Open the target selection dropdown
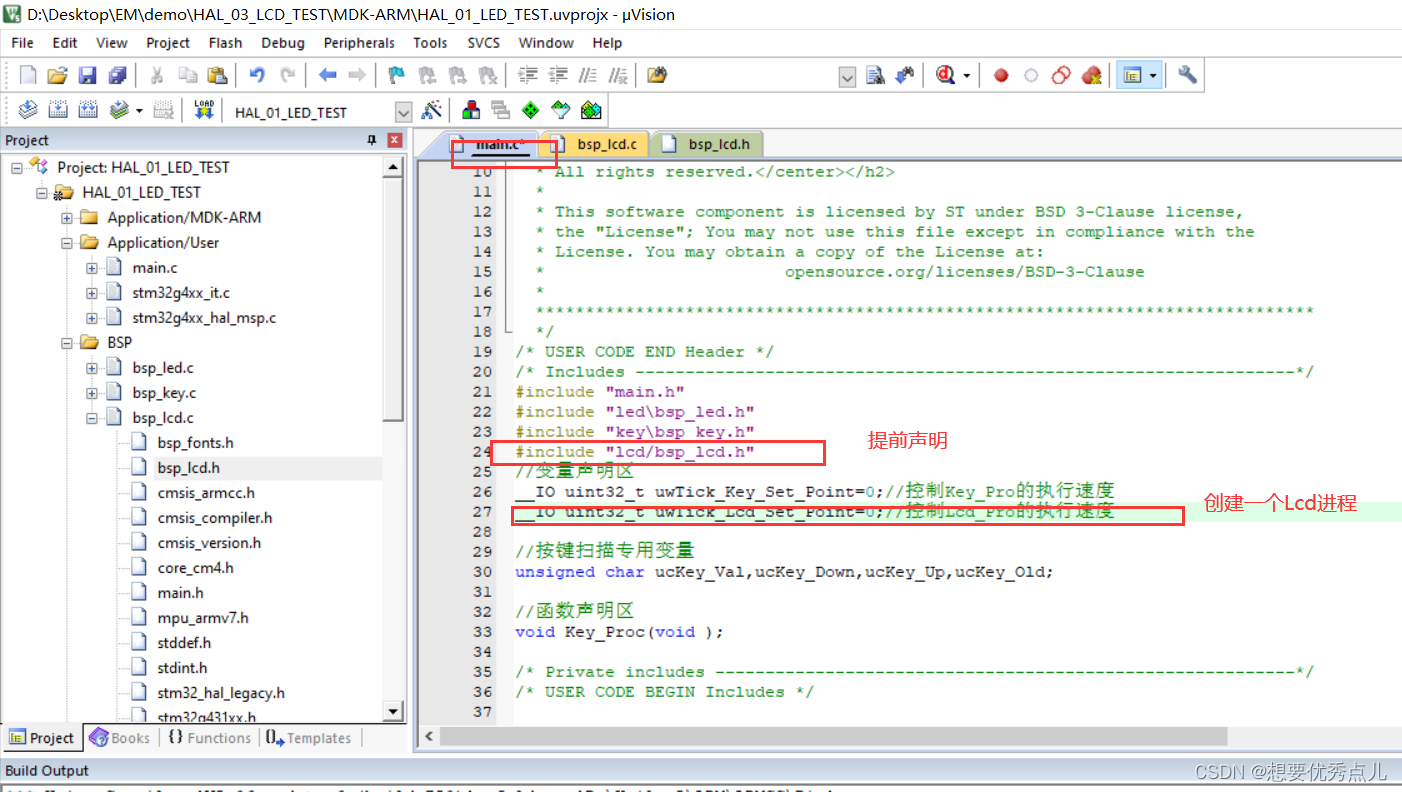 (x=403, y=111)
